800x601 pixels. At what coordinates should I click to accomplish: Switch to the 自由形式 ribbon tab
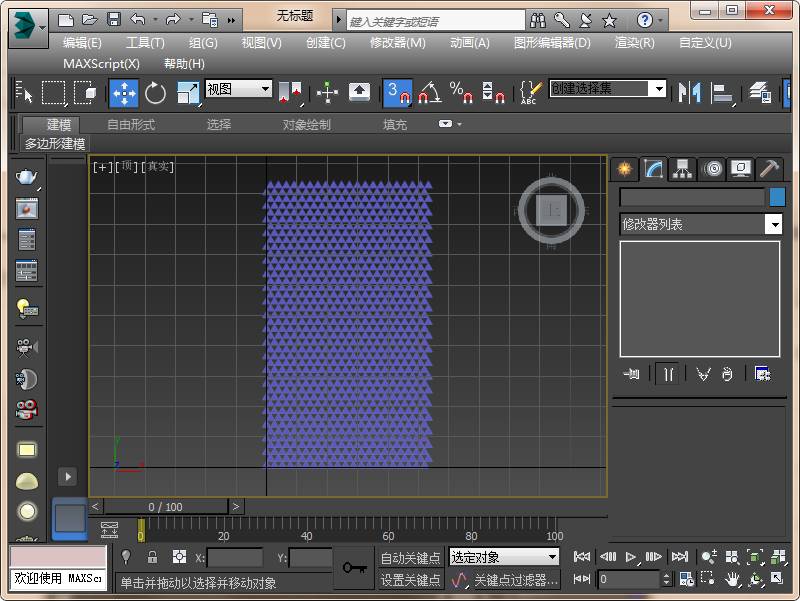pos(131,124)
